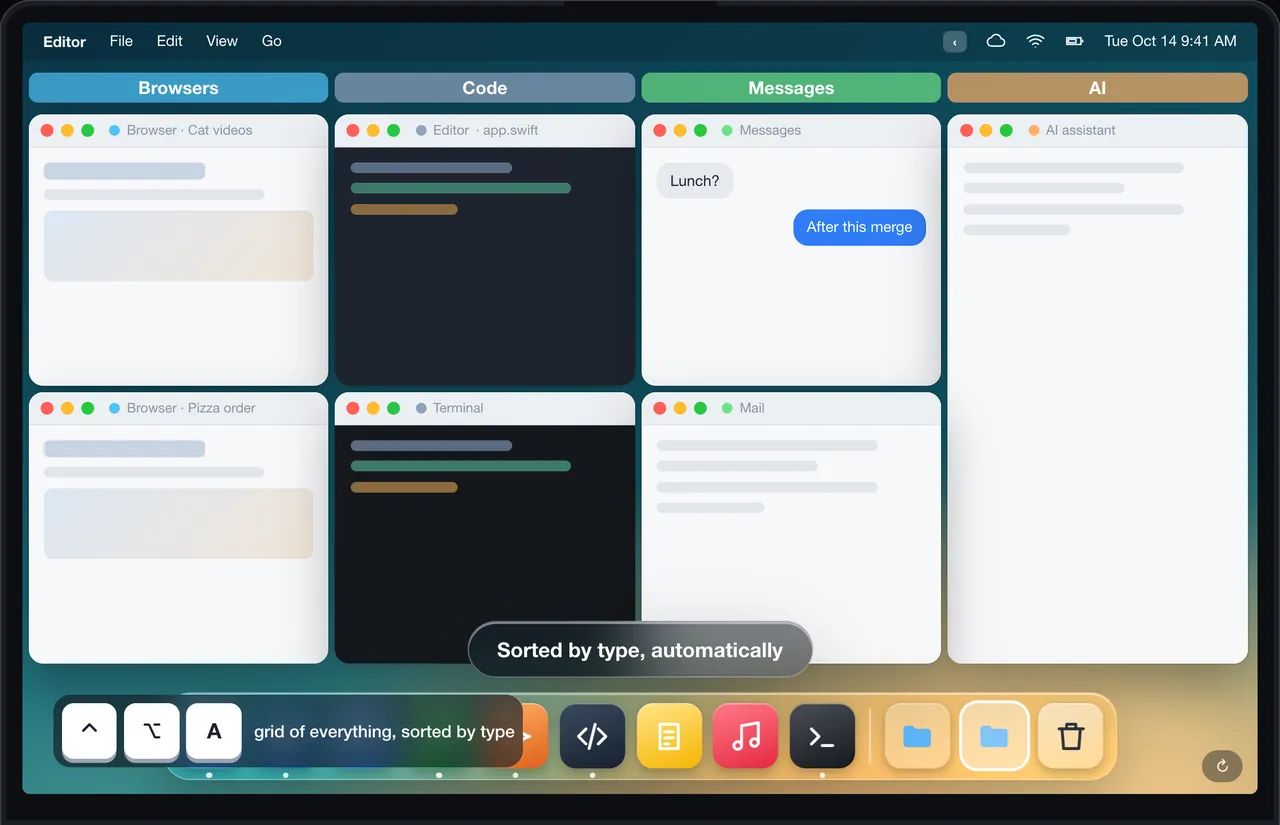Open the Edit menu
The image size is (1280, 825).
pos(170,41)
